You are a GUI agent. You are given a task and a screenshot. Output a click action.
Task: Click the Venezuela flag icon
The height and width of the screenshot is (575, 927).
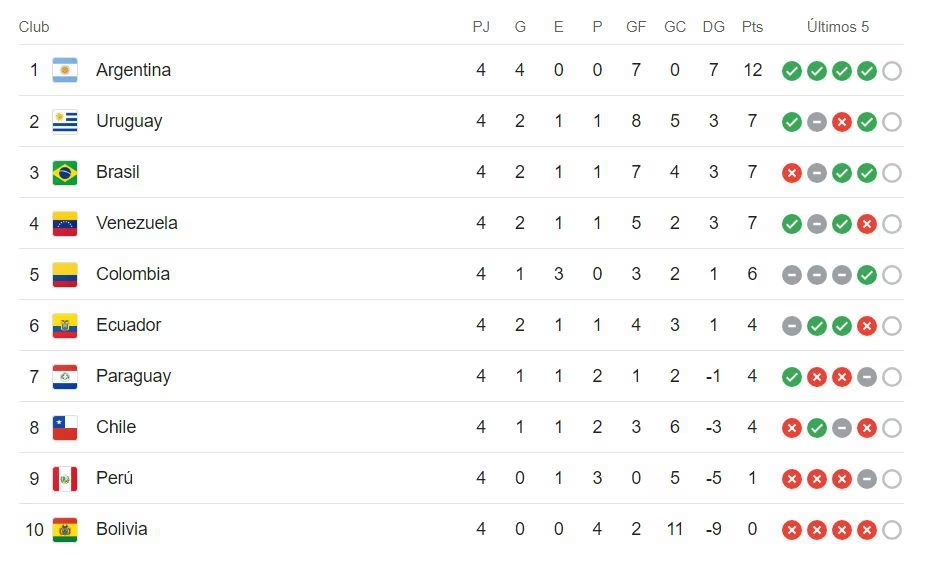65,223
